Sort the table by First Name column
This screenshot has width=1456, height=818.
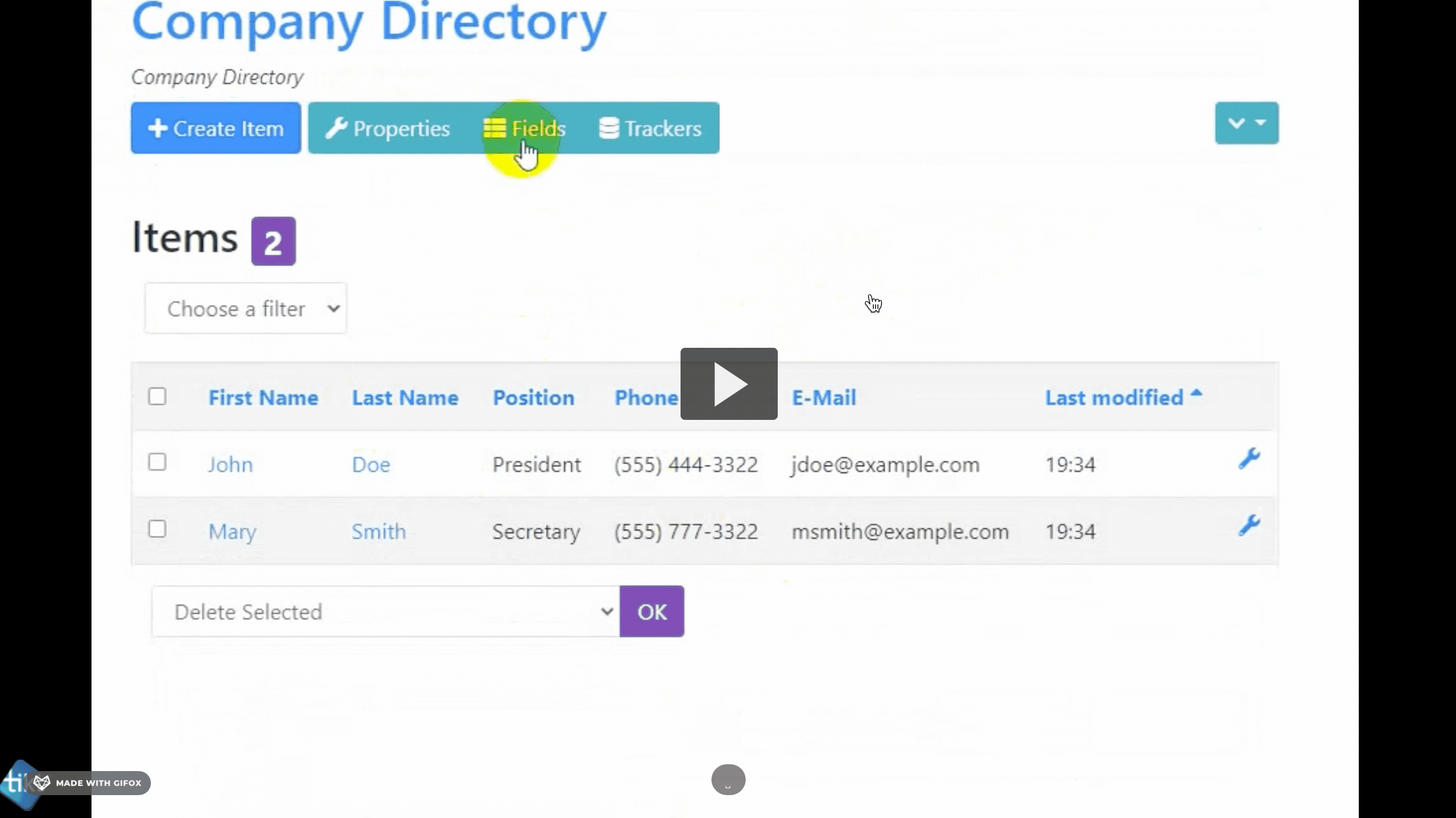tap(263, 398)
